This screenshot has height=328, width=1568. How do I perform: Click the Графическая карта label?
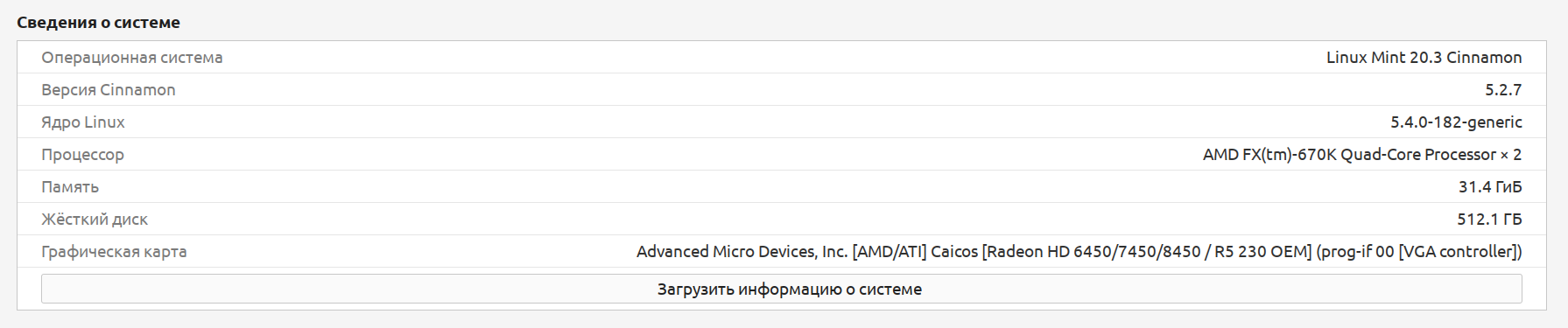114,252
